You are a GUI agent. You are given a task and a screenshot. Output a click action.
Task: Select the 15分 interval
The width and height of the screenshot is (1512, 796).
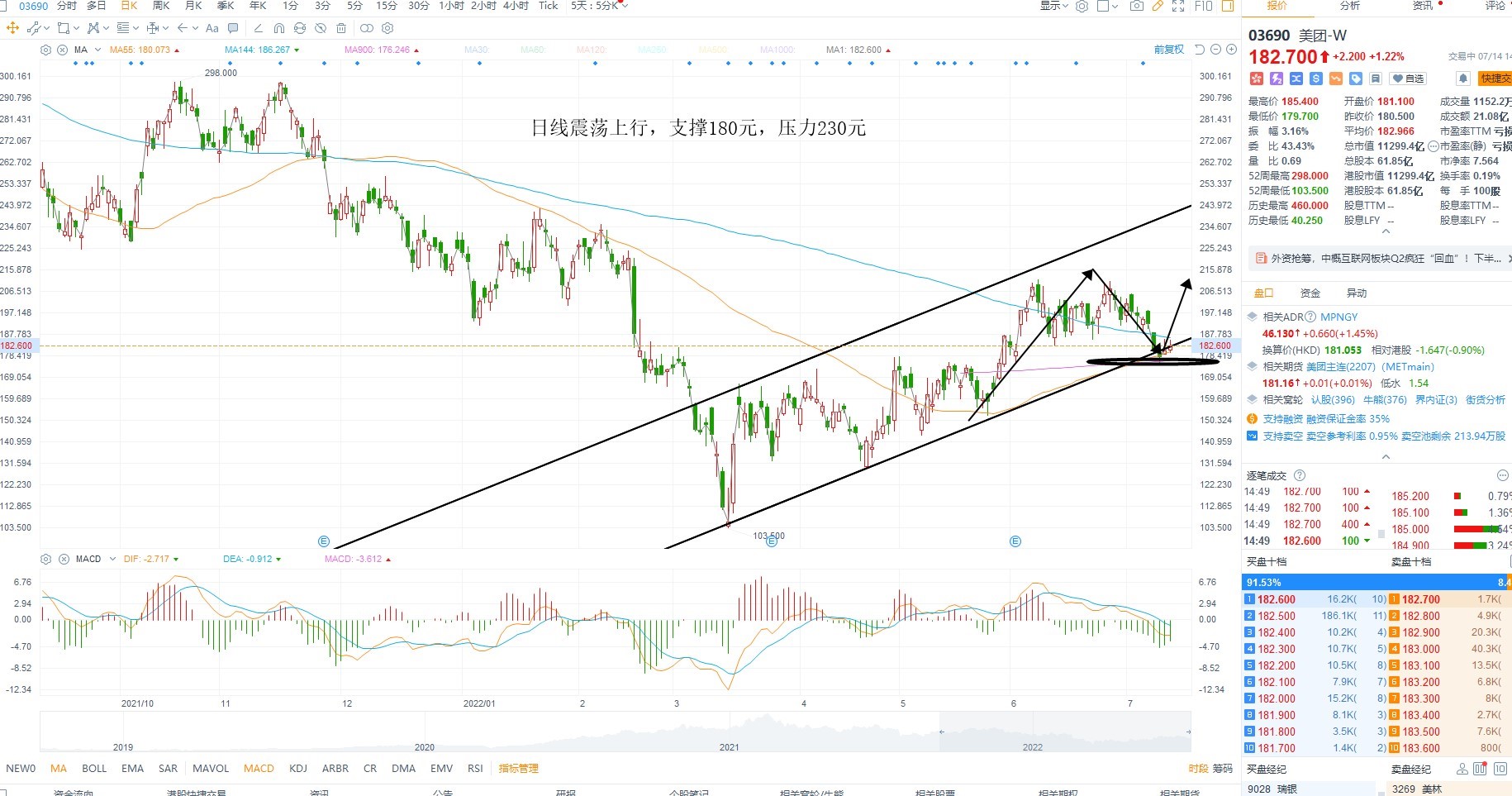(x=386, y=6)
